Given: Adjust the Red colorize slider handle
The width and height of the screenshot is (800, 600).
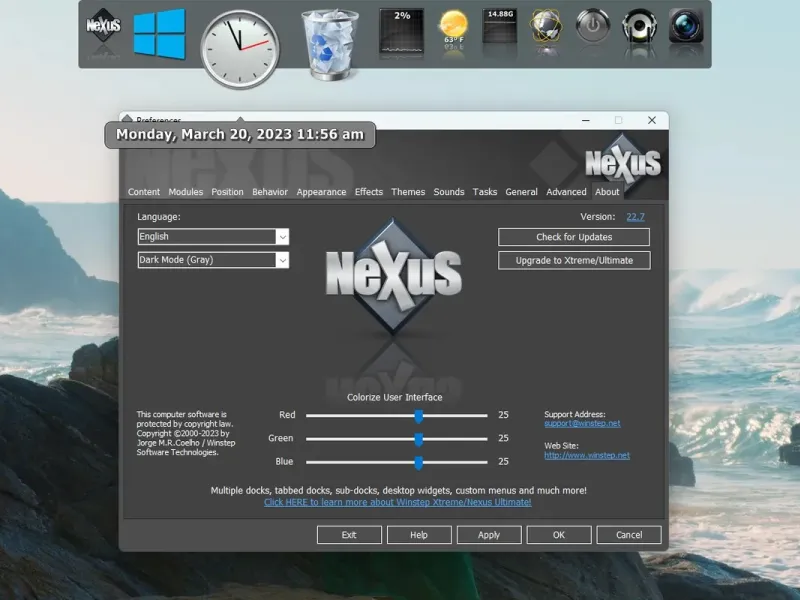Looking at the screenshot, I should point(418,416).
